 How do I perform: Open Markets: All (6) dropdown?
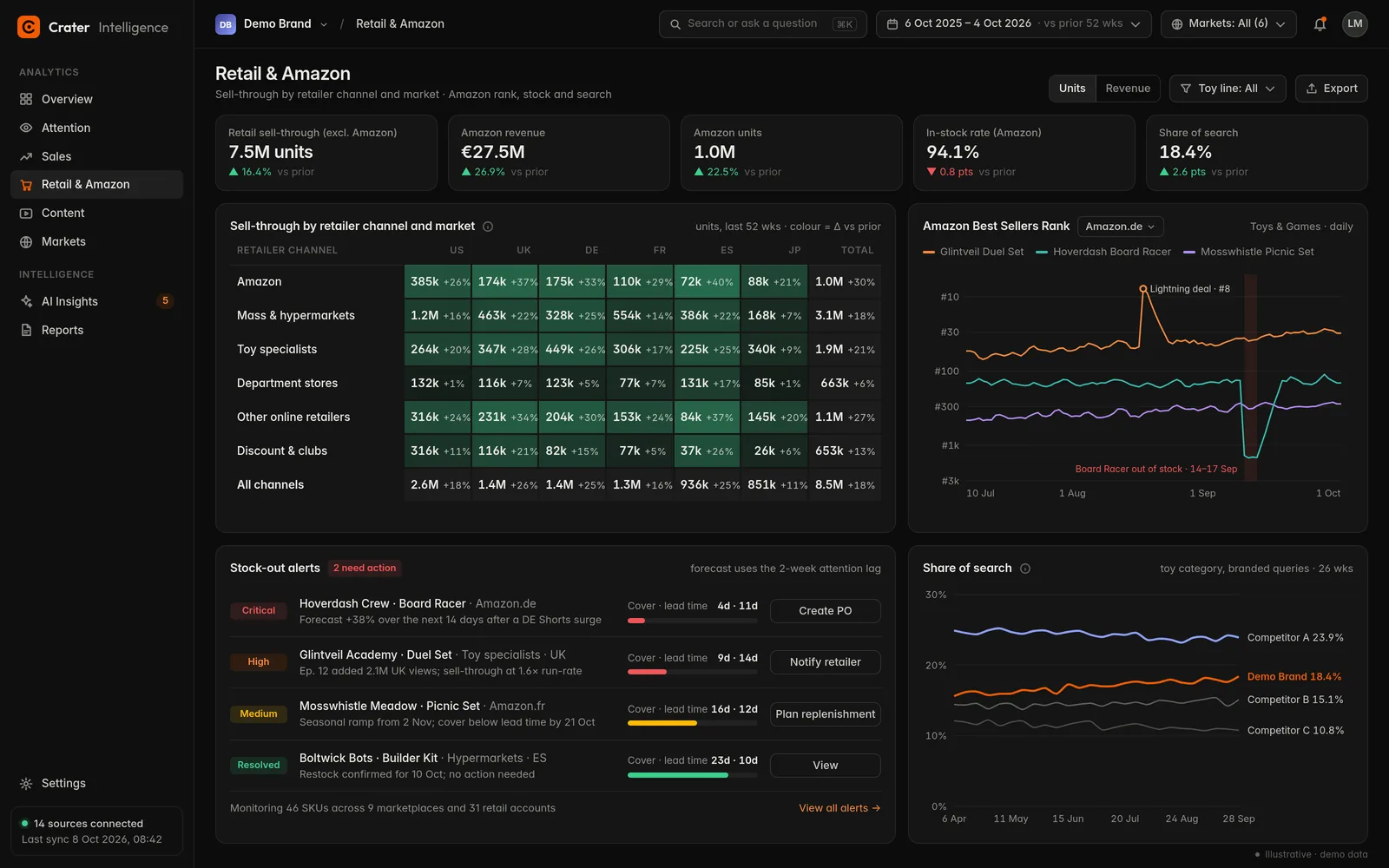pos(1228,24)
